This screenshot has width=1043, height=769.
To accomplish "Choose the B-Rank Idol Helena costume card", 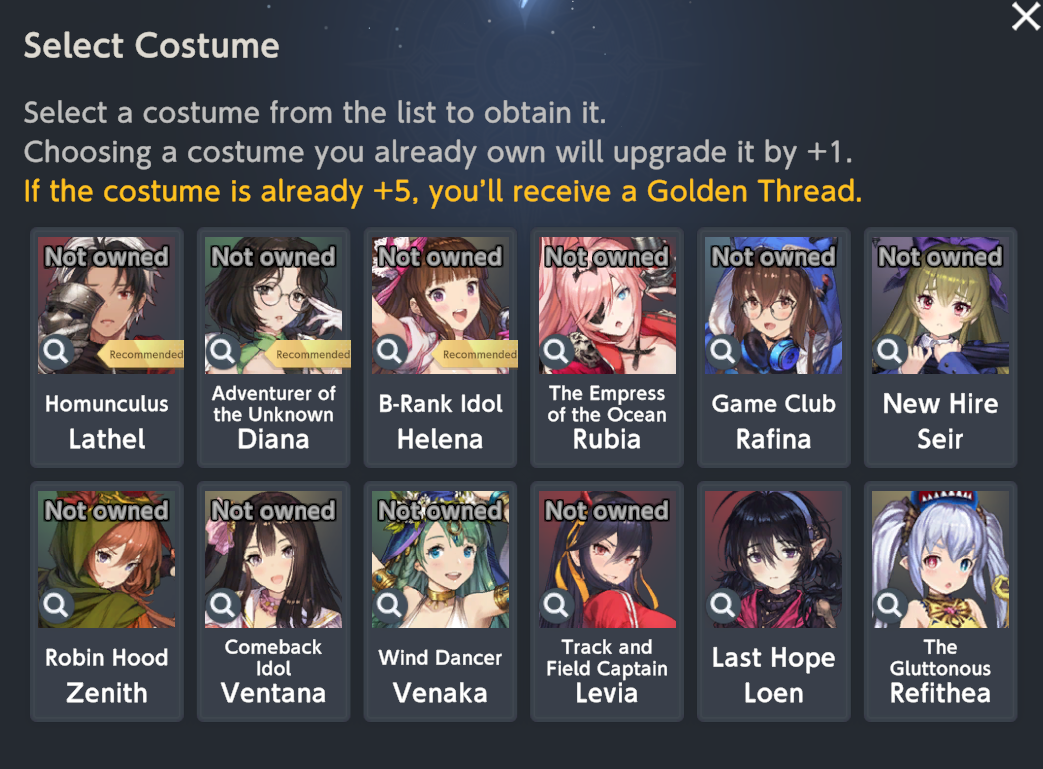I will tap(440, 347).
